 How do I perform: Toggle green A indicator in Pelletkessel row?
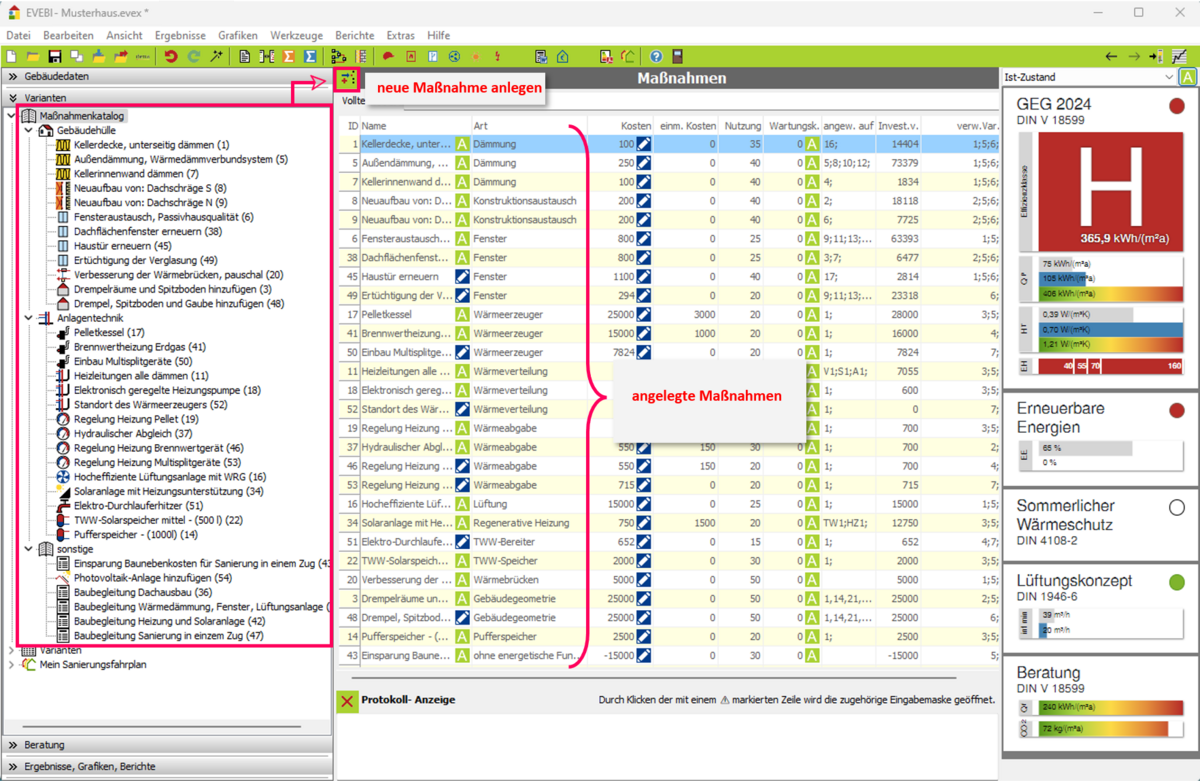pos(462,315)
